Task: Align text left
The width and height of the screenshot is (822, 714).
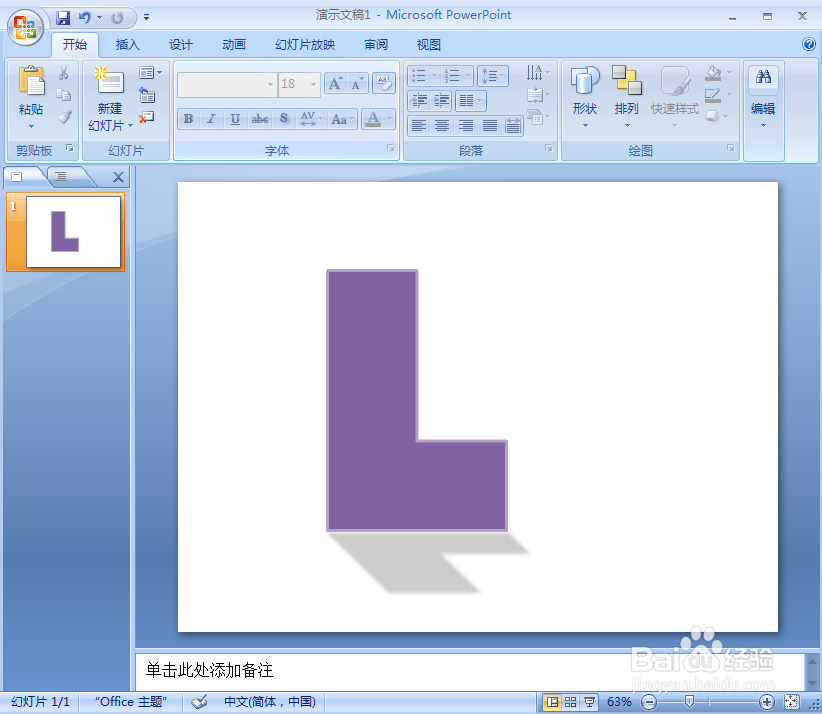Action: pyautogui.click(x=419, y=126)
